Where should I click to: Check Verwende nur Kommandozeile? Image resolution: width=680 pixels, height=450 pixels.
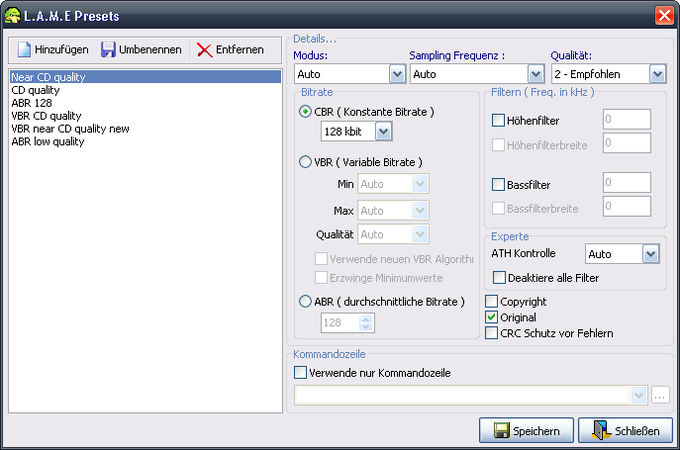point(300,372)
